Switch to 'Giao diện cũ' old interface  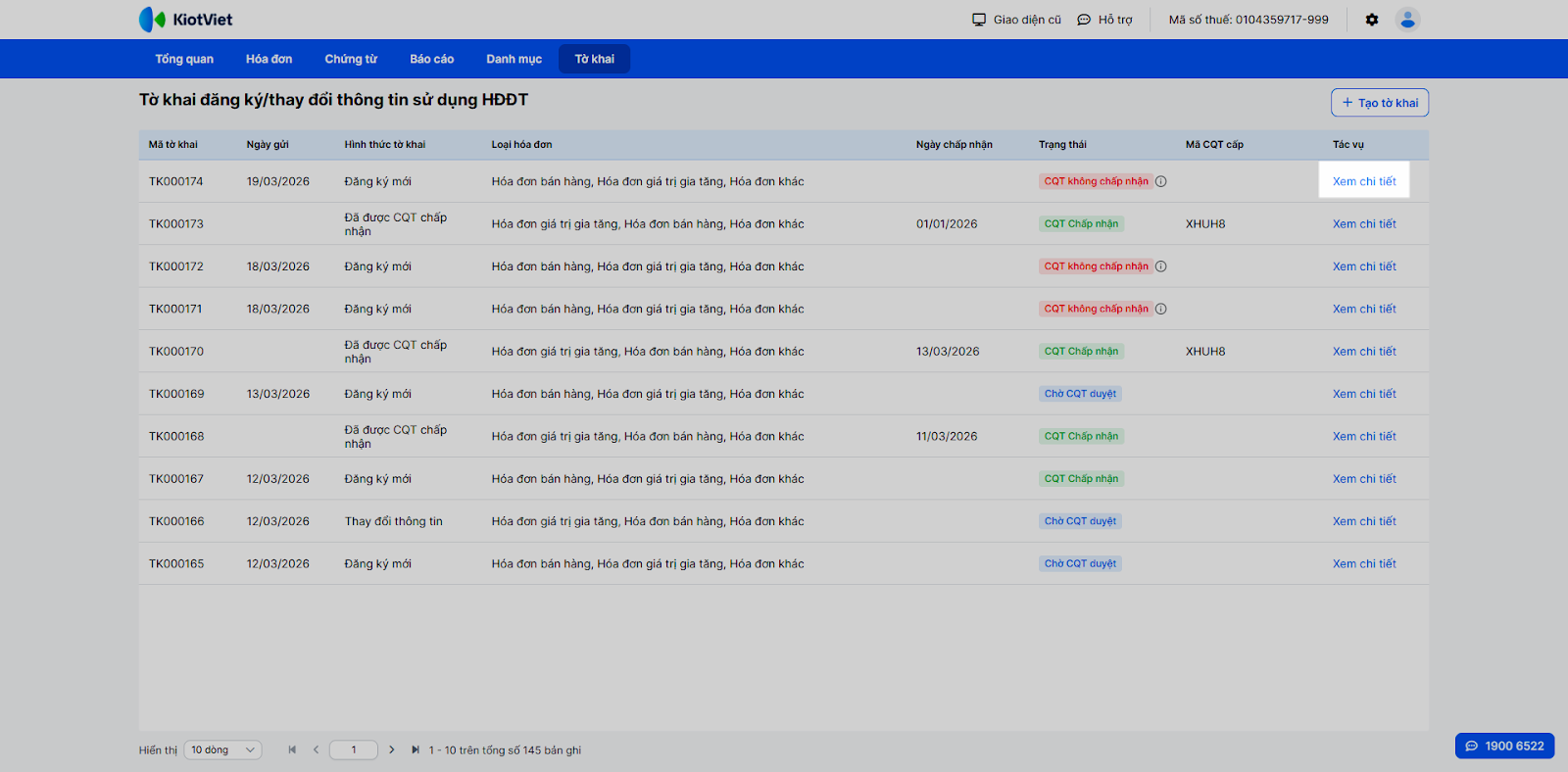1016,20
